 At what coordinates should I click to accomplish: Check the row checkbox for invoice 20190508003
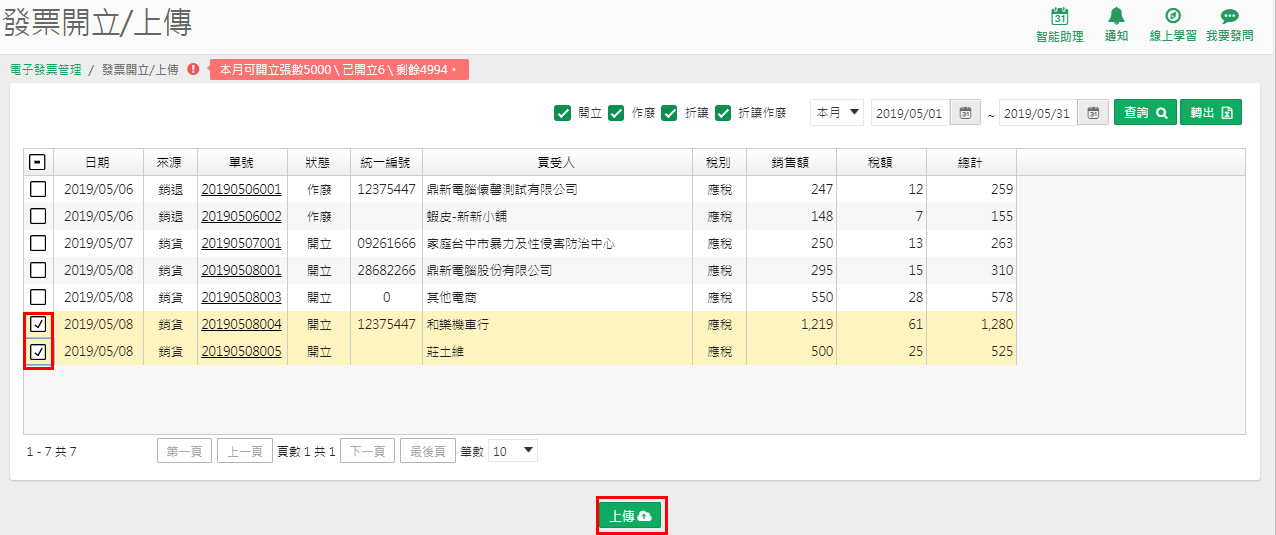pyautogui.click(x=38, y=297)
